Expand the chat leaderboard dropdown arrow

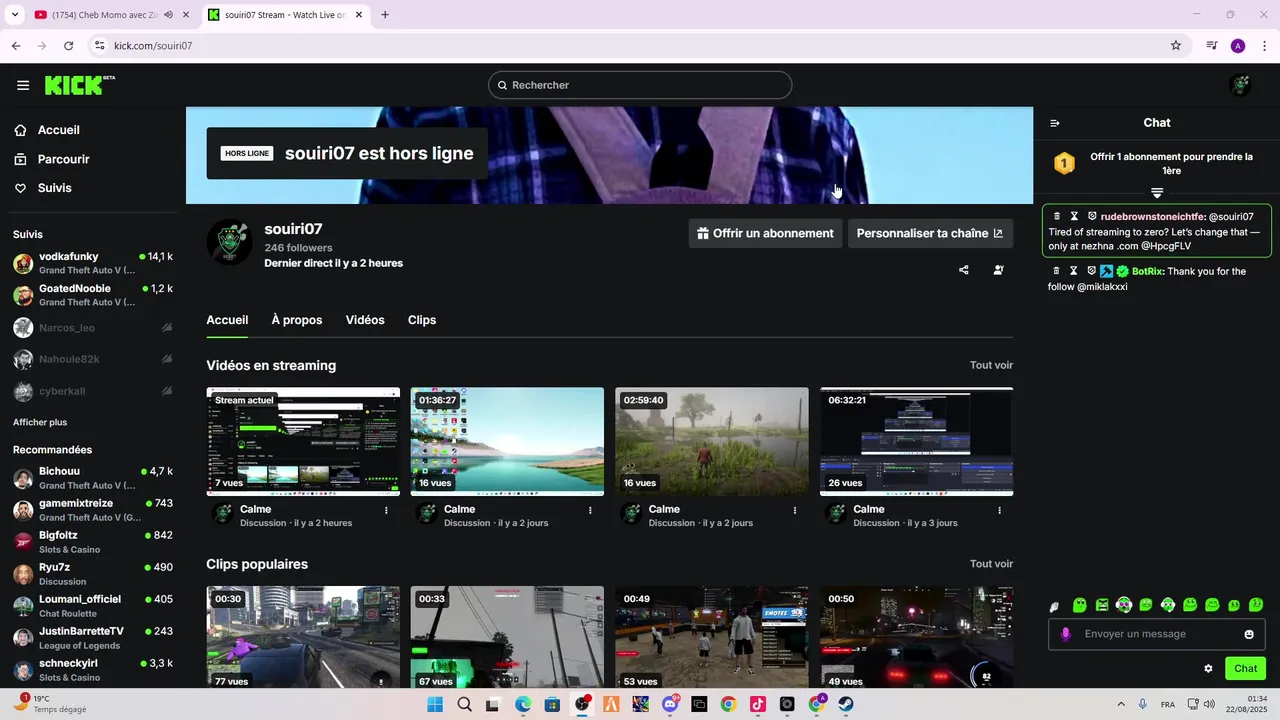[x=1157, y=192]
